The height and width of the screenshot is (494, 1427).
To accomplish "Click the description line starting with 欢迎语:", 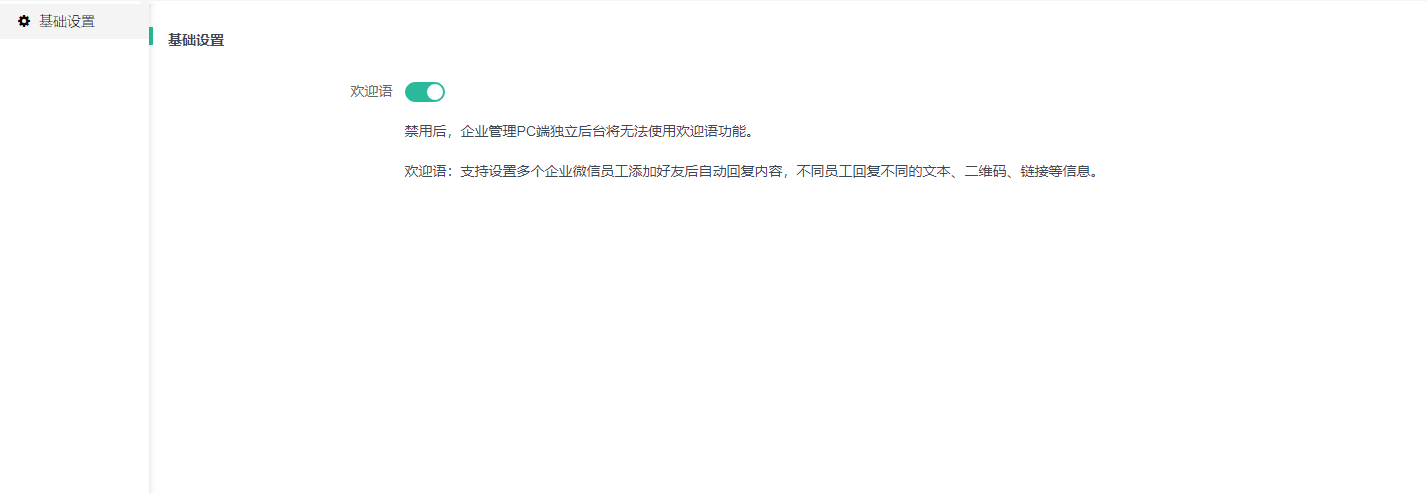I will [x=752, y=171].
